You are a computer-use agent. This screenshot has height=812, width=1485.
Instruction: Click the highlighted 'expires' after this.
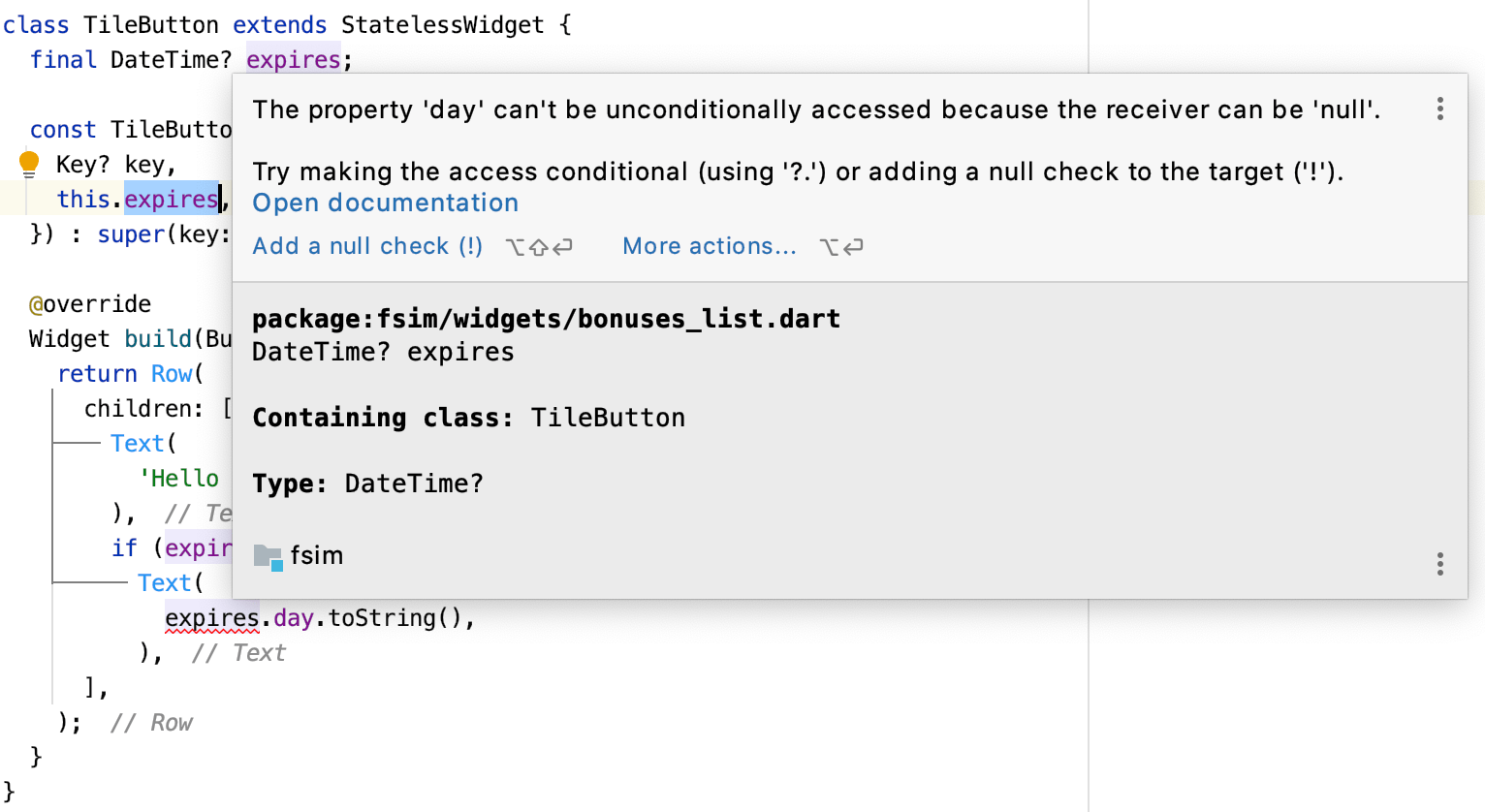pos(171,200)
